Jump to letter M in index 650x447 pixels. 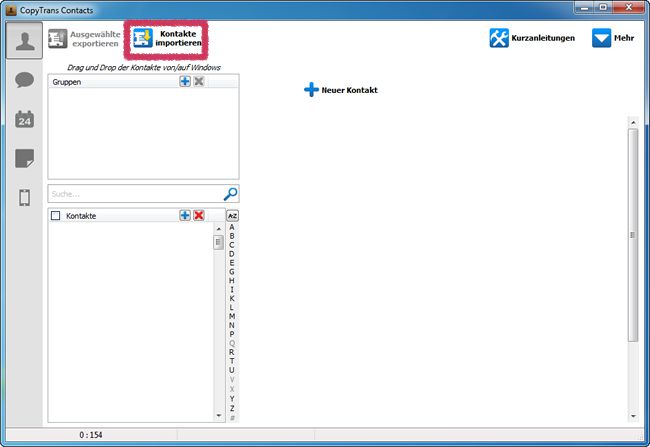pyautogui.click(x=232, y=316)
